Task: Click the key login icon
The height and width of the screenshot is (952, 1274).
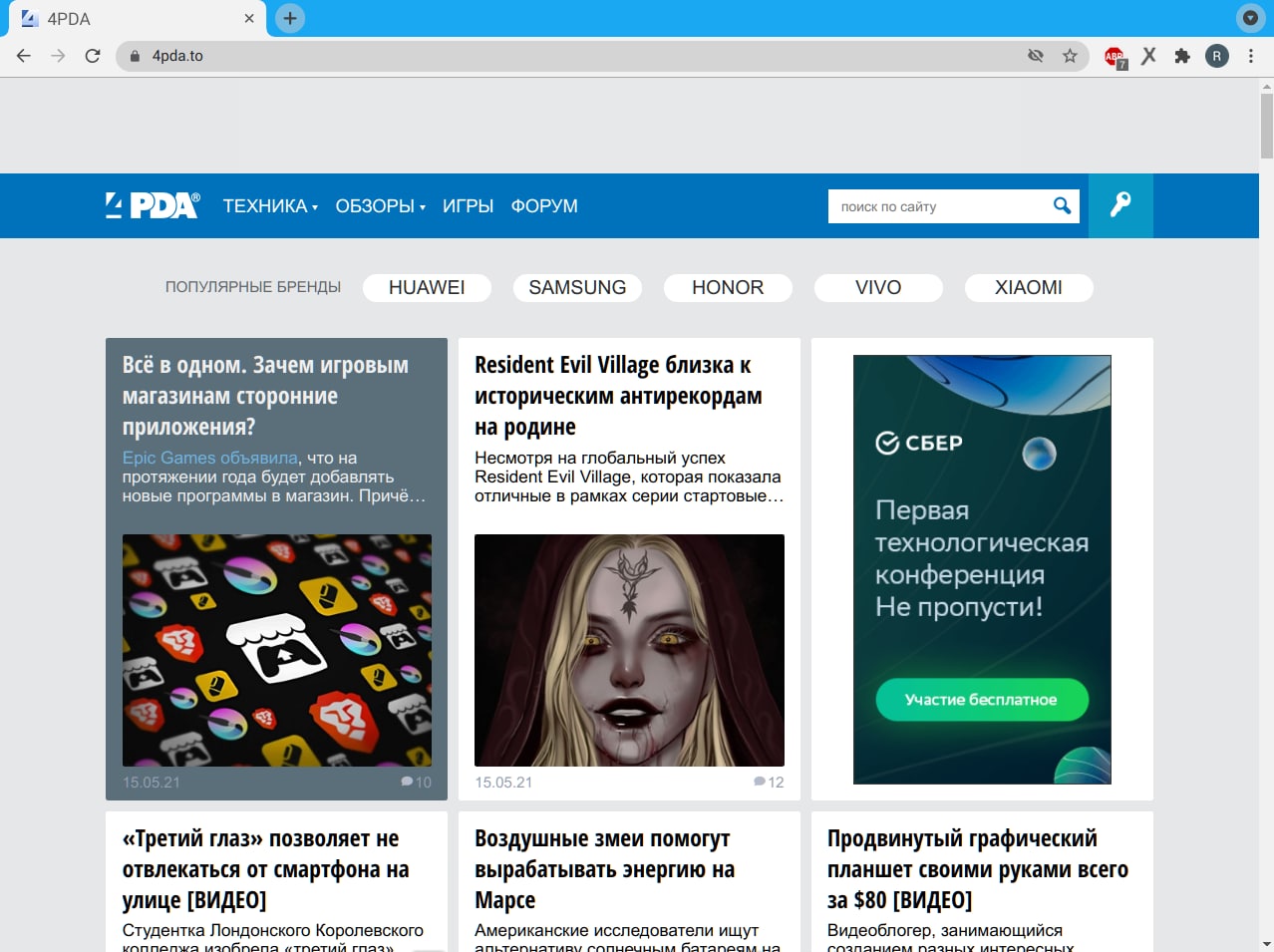Action: coord(1120,205)
